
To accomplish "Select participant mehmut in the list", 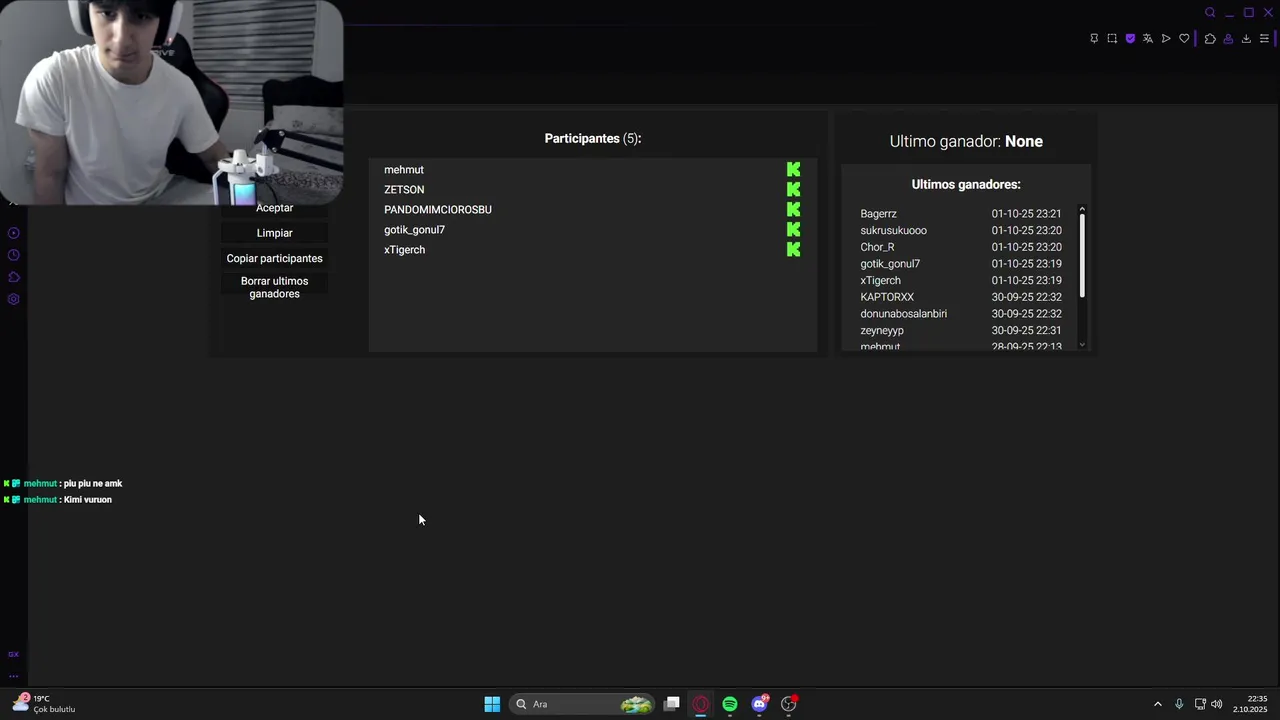I will [x=404, y=170].
